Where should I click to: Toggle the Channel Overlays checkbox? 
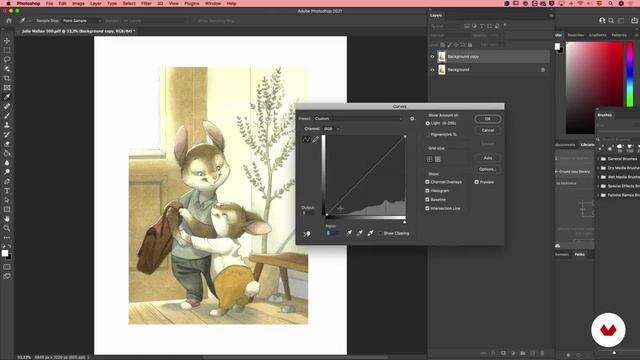tap(427, 182)
